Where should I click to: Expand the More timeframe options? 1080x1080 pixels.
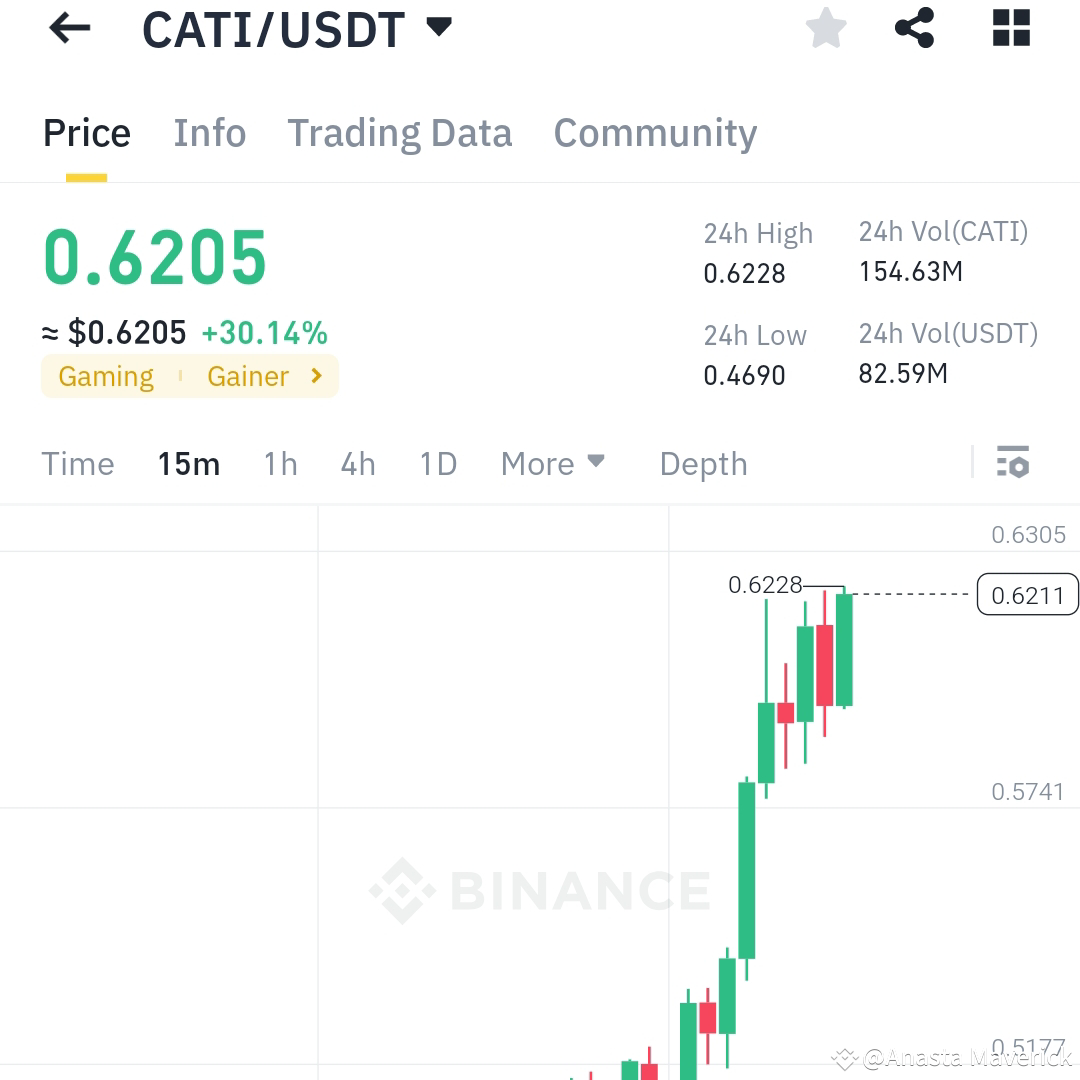552,463
